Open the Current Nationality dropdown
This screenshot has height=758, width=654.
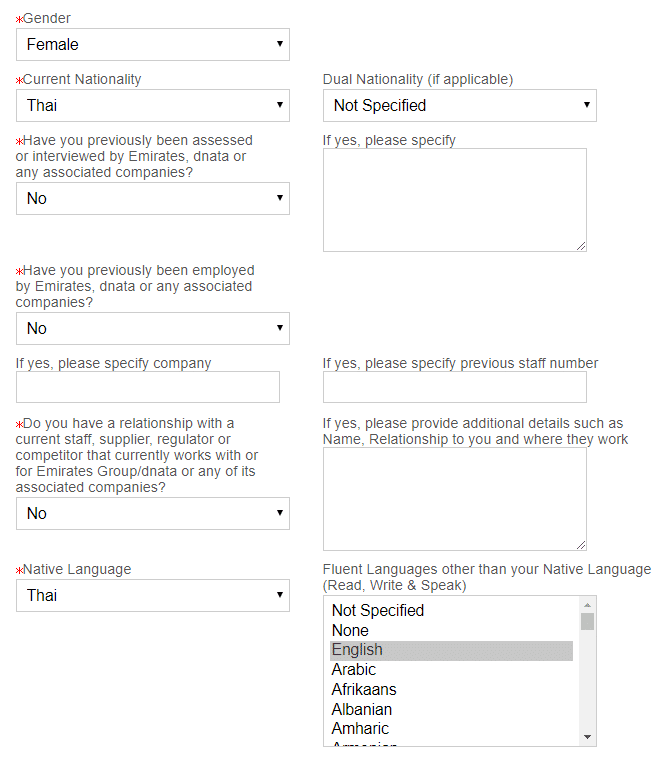pyautogui.click(x=153, y=105)
